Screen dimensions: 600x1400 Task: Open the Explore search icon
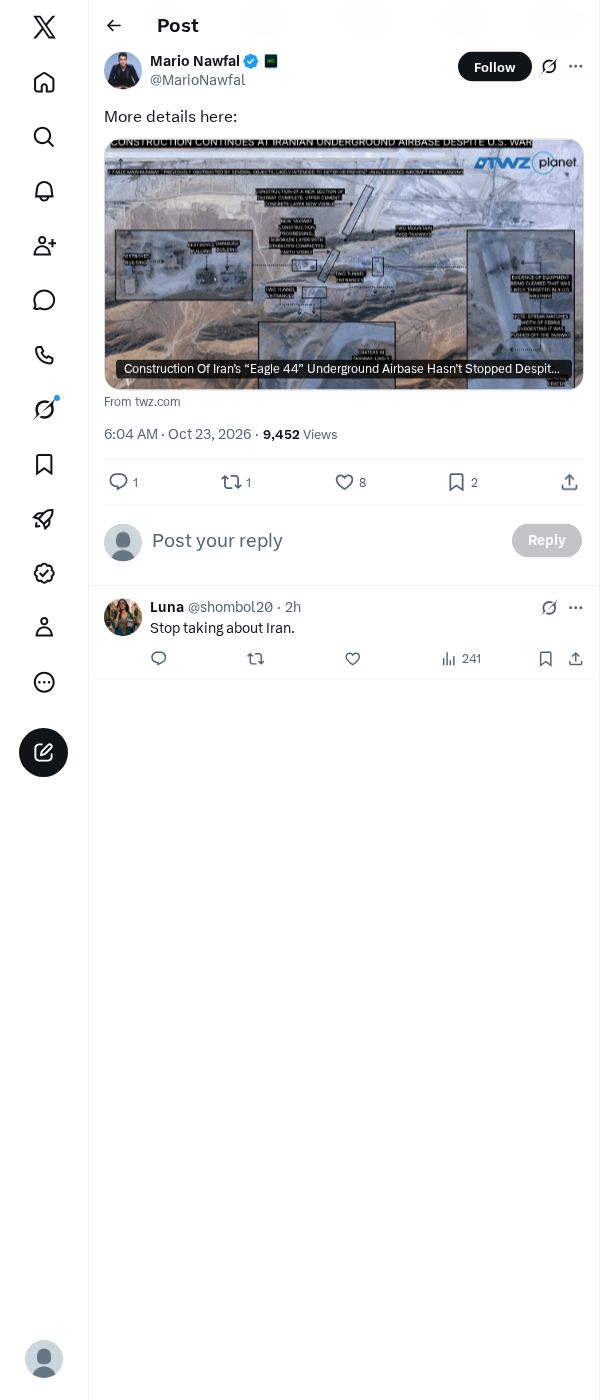44,137
